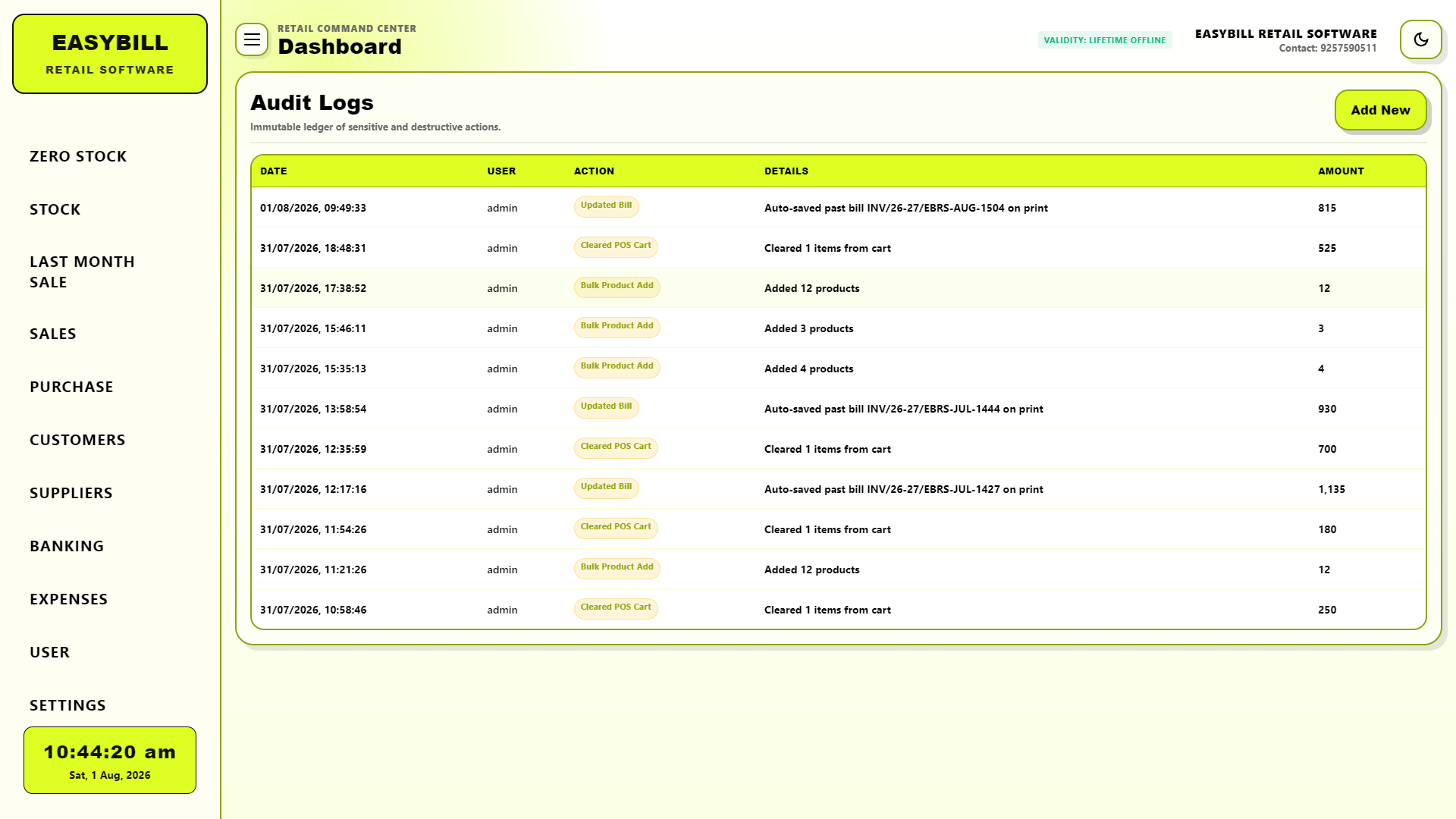Click the EASYBILL Retail Software logo
The width and height of the screenshot is (1456, 819).
pos(110,54)
